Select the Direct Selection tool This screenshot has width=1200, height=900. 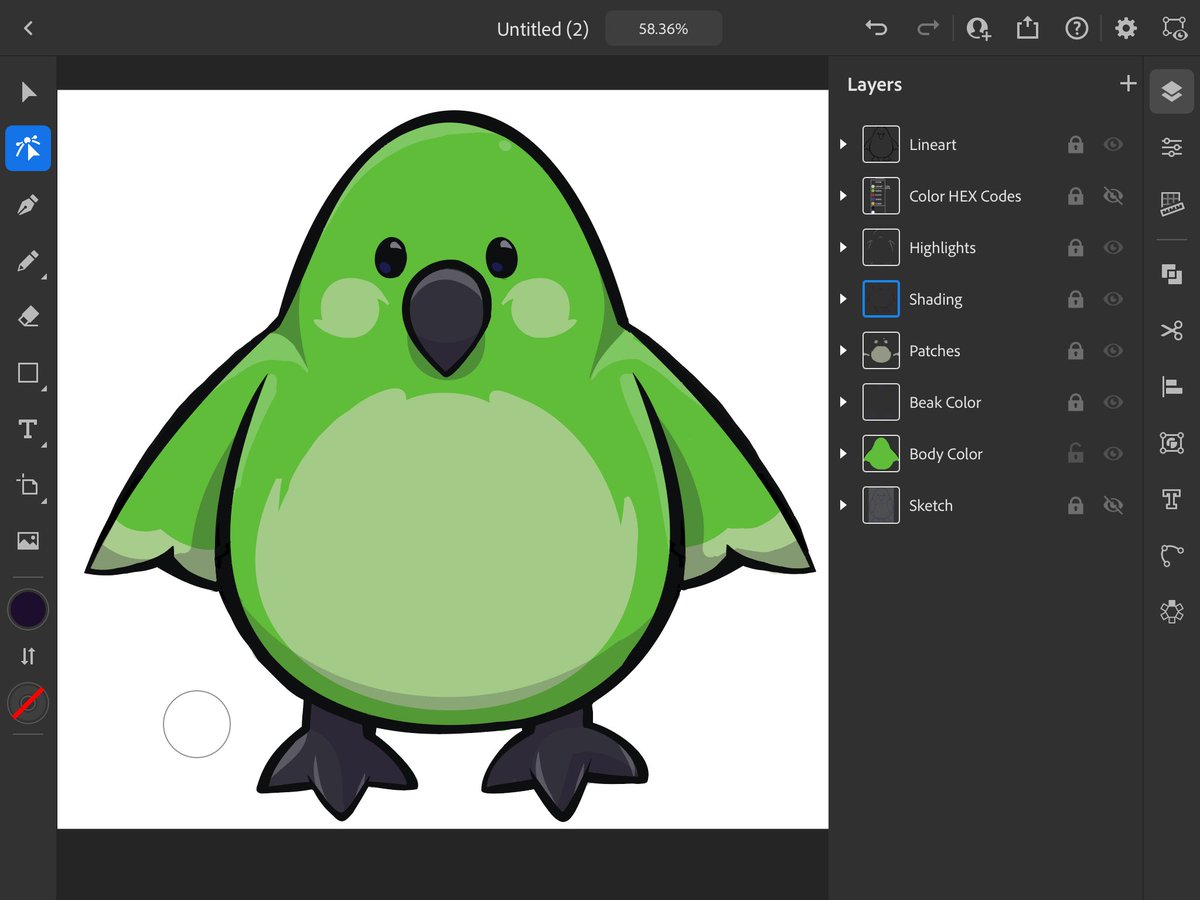28,148
